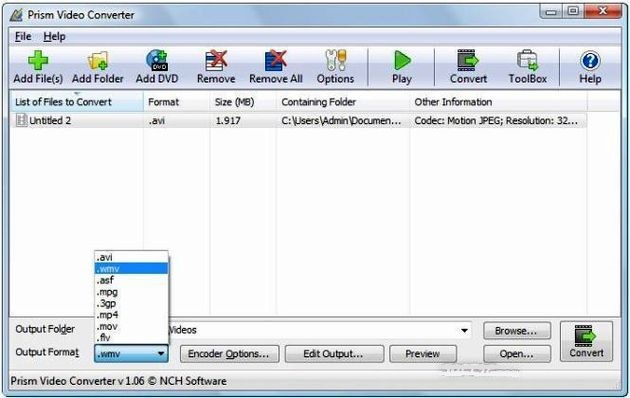
Task: Choose .mov from the format list
Action: 131,327
